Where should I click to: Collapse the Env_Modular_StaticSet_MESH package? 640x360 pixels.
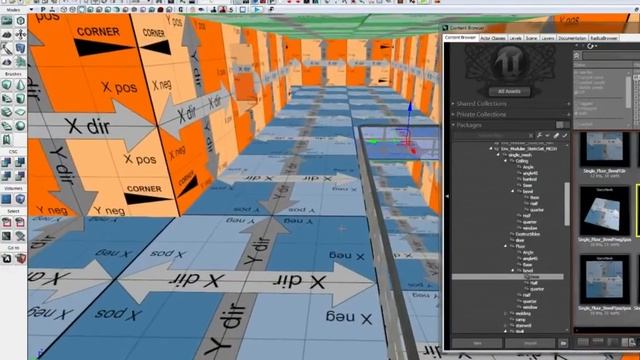pos(491,149)
